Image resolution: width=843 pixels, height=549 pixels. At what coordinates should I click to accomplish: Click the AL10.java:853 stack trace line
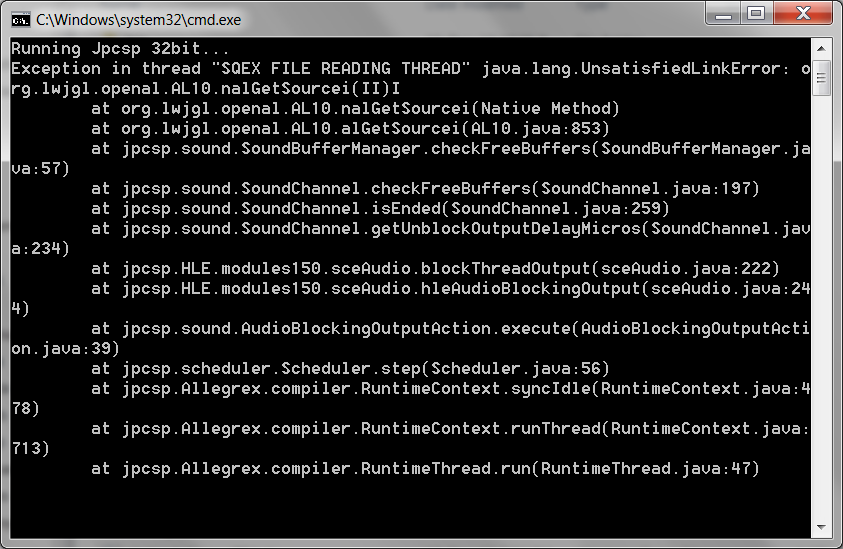[x=350, y=128]
